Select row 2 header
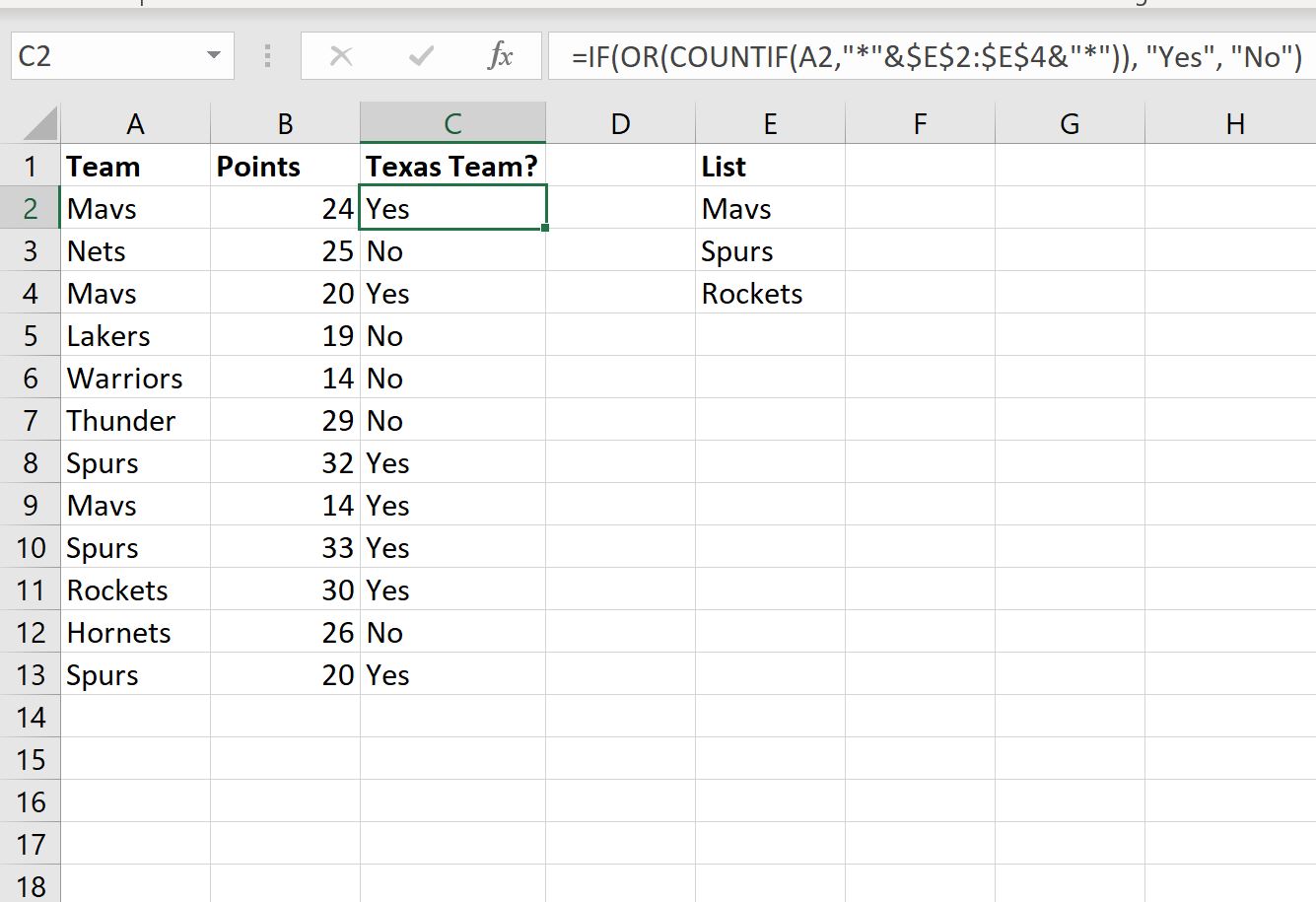 [31, 208]
